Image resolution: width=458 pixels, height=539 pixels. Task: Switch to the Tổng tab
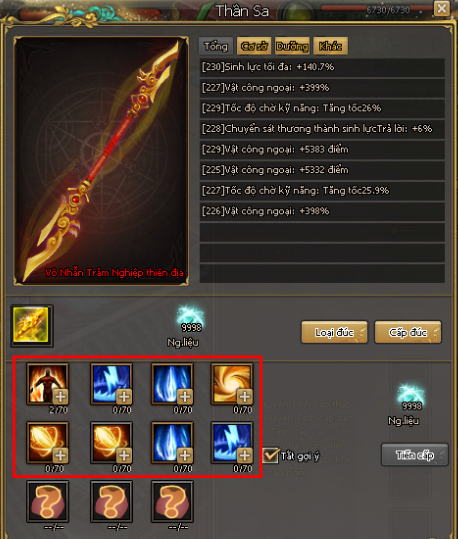(216, 46)
